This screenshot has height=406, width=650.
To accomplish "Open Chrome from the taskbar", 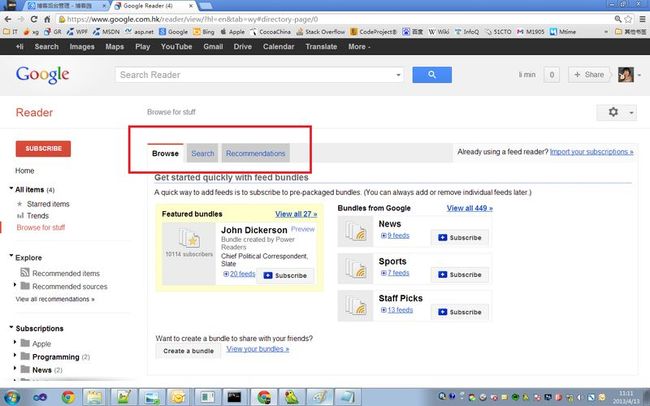I will coord(68,397).
